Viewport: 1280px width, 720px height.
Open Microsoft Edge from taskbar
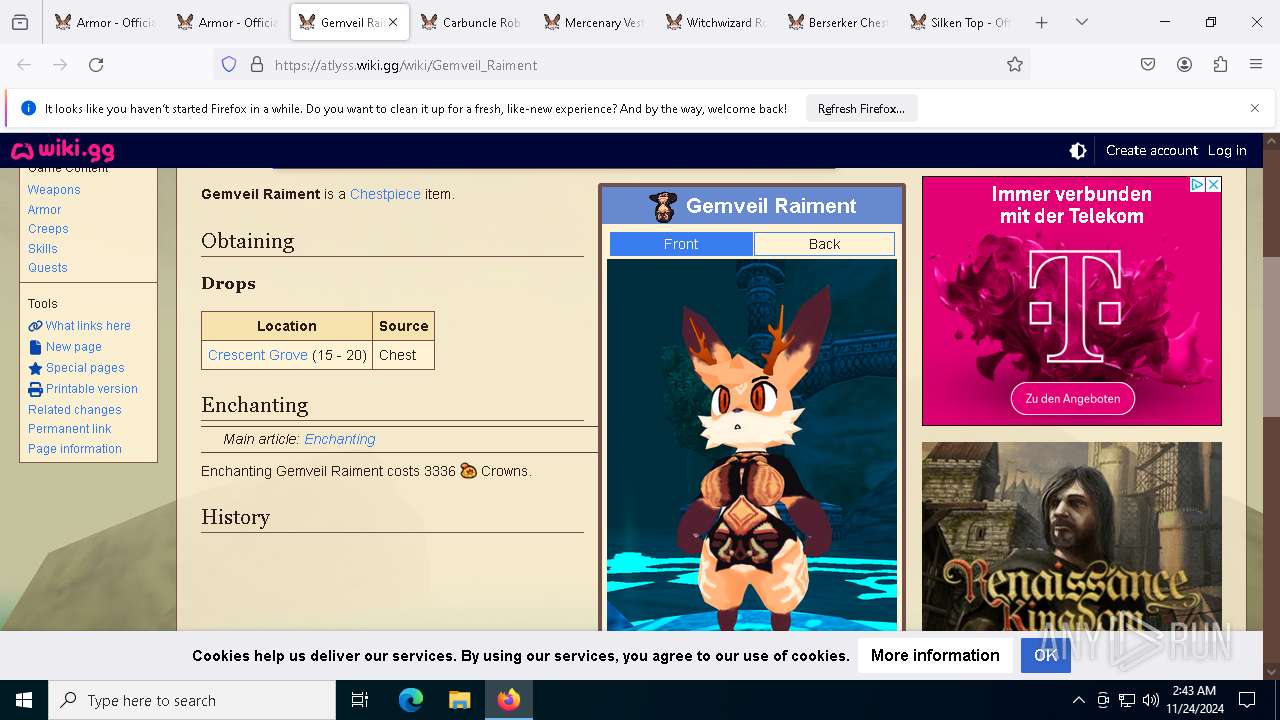[x=410, y=700]
